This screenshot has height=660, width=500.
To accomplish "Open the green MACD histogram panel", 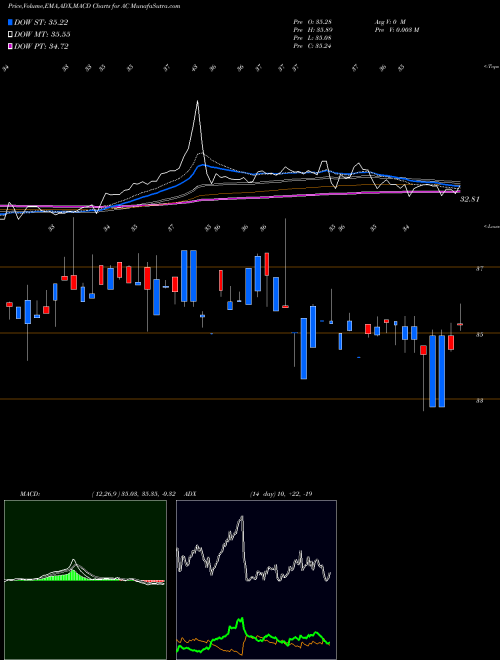I will click(85, 580).
